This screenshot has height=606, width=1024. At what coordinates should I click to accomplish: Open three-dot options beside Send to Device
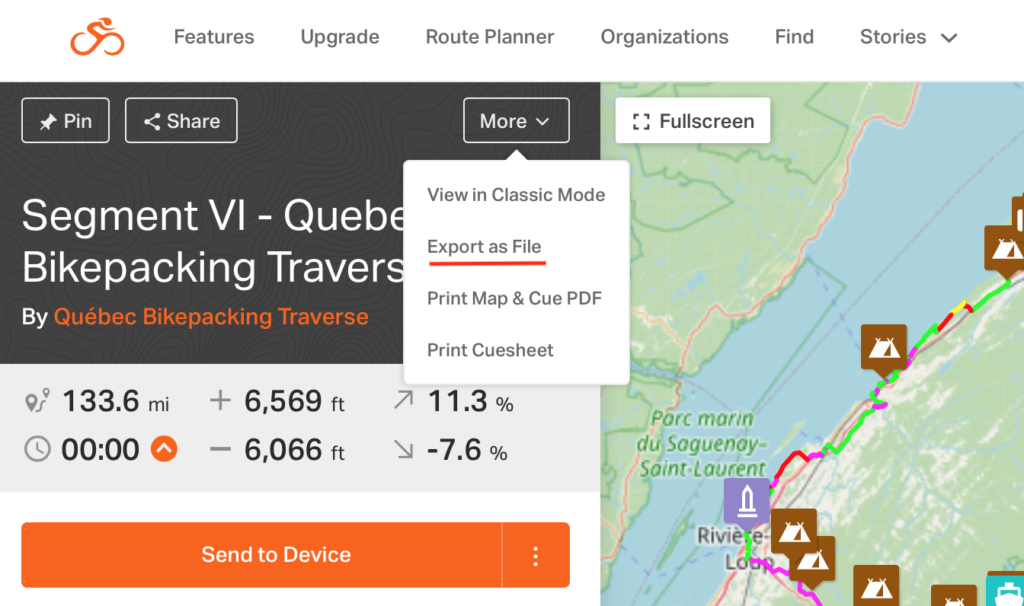[536, 555]
